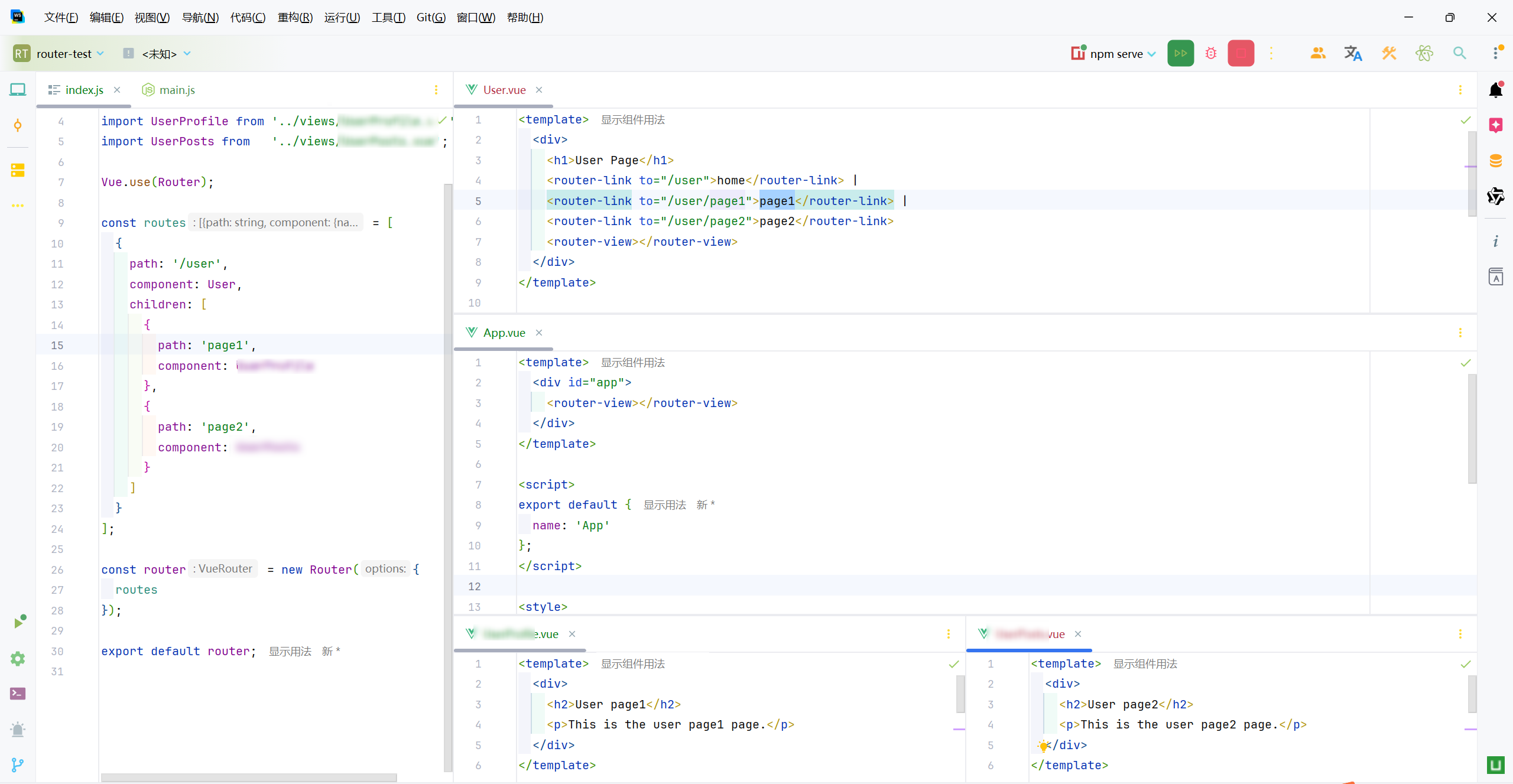Open tab options menu for index.js pane

[x=436, y=90]
